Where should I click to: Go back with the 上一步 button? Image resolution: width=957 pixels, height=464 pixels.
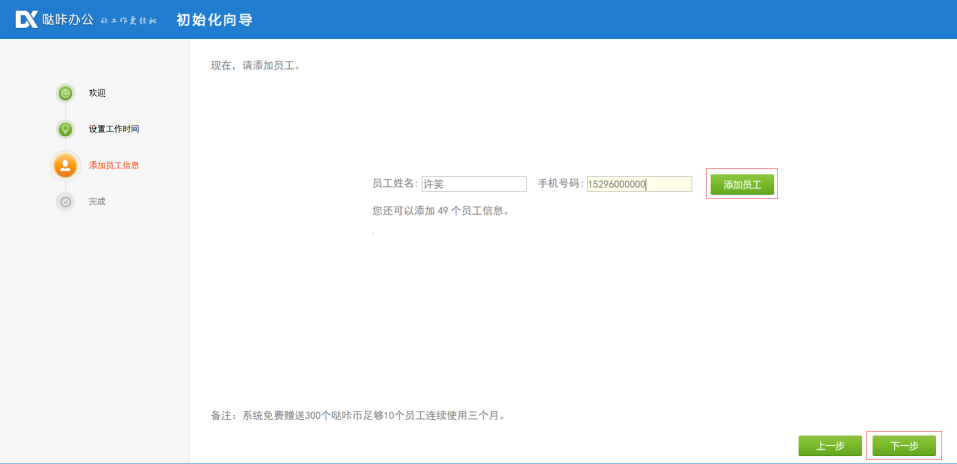click(x=829, y=446)
